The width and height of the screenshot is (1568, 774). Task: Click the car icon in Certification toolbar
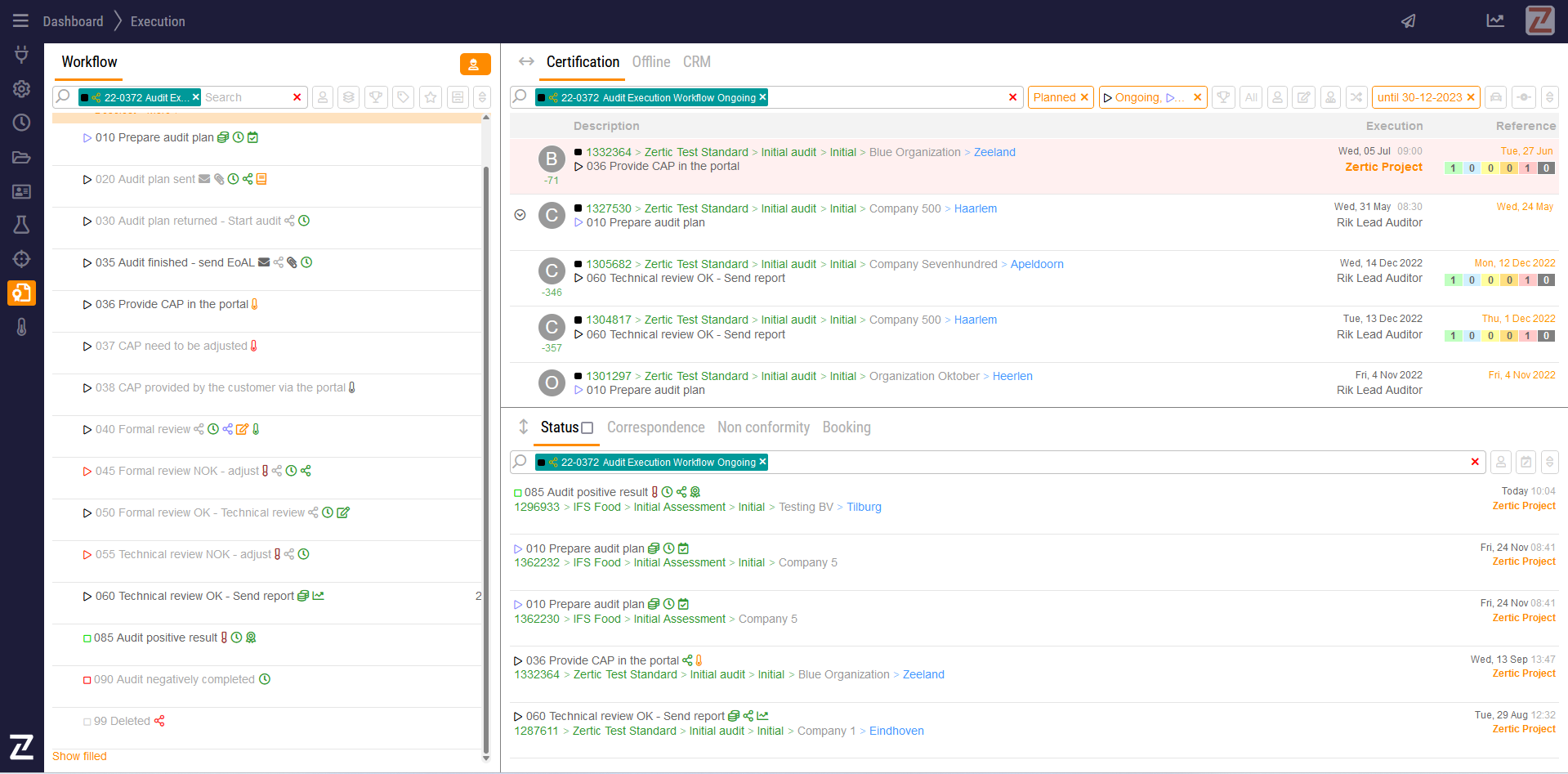[1495, 97]
